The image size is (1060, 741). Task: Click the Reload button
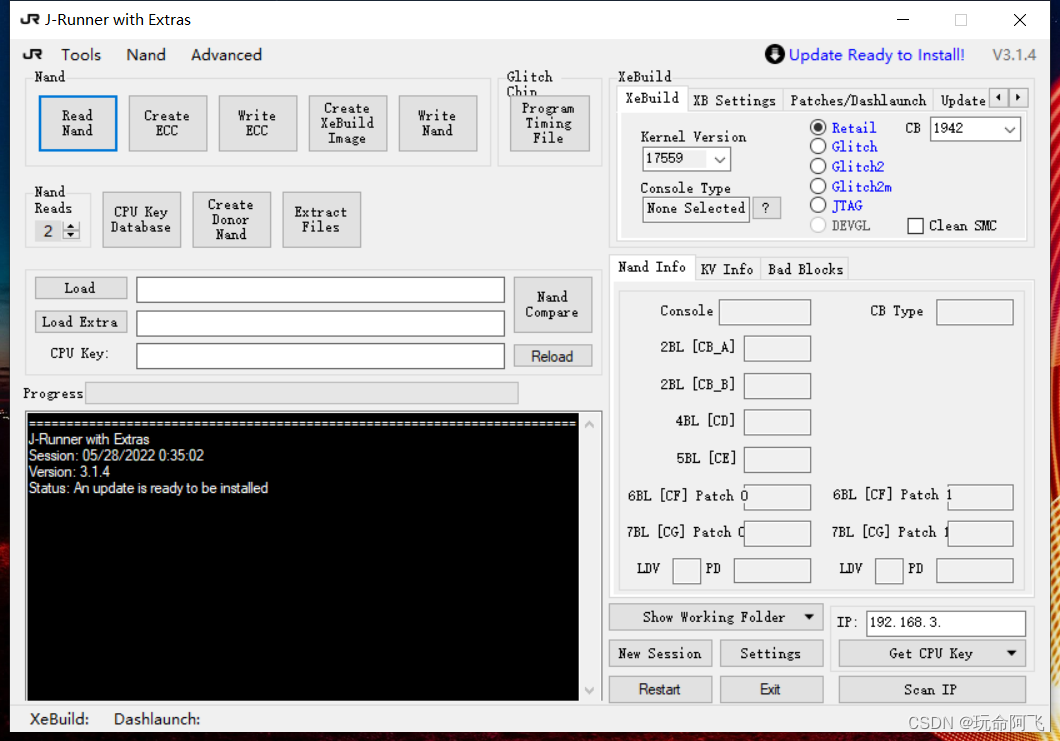552,356
